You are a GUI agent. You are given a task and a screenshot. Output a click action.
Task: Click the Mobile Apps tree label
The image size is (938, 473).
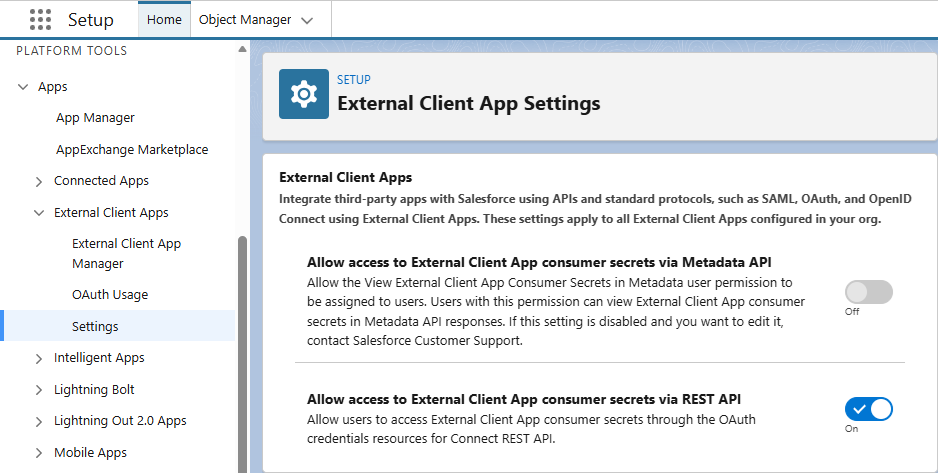click(x=90, y=453)
